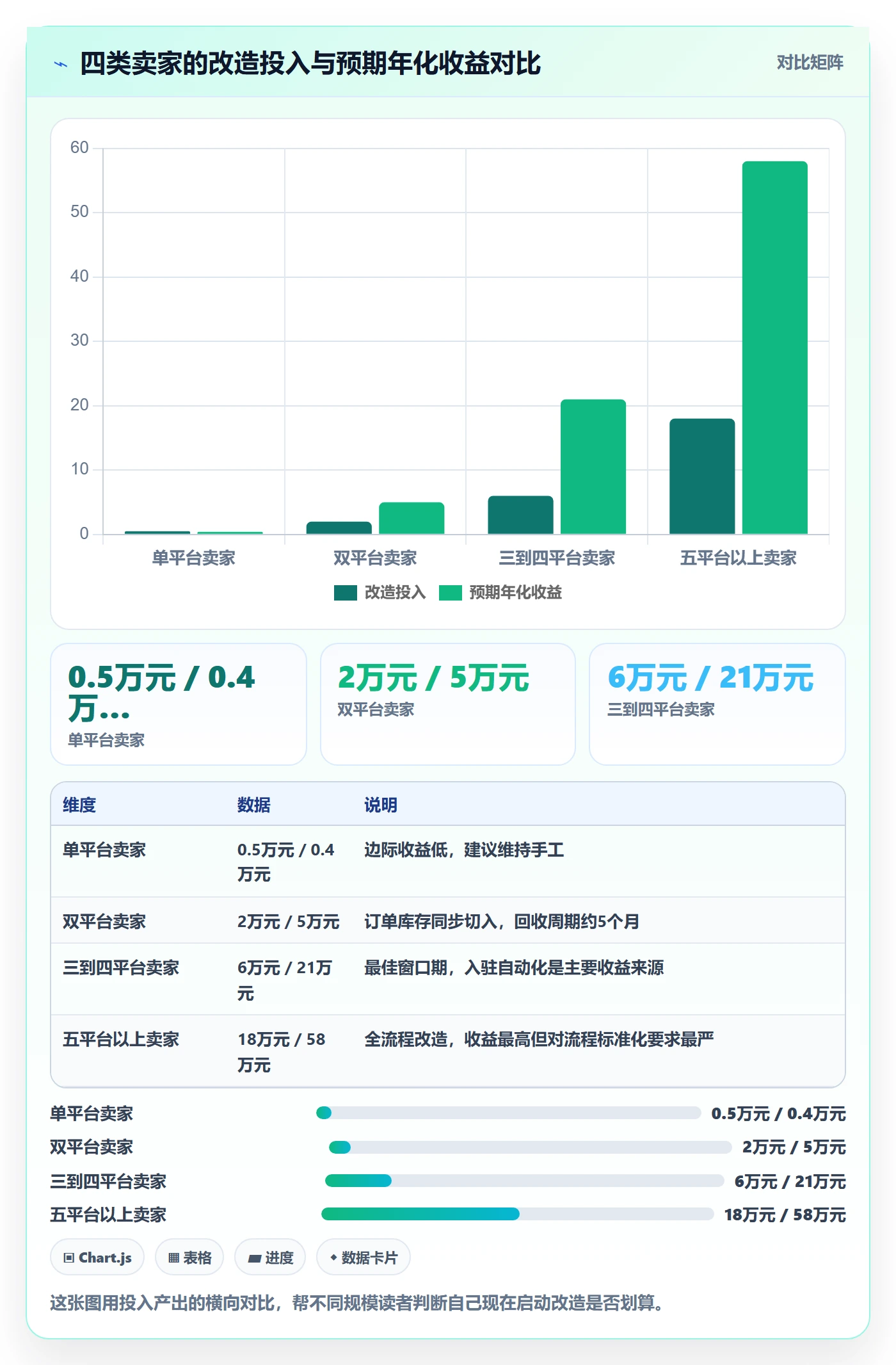
Task: Click the 三到四平台卖家 预期年化收益 bar
Action: click(593, 467)
